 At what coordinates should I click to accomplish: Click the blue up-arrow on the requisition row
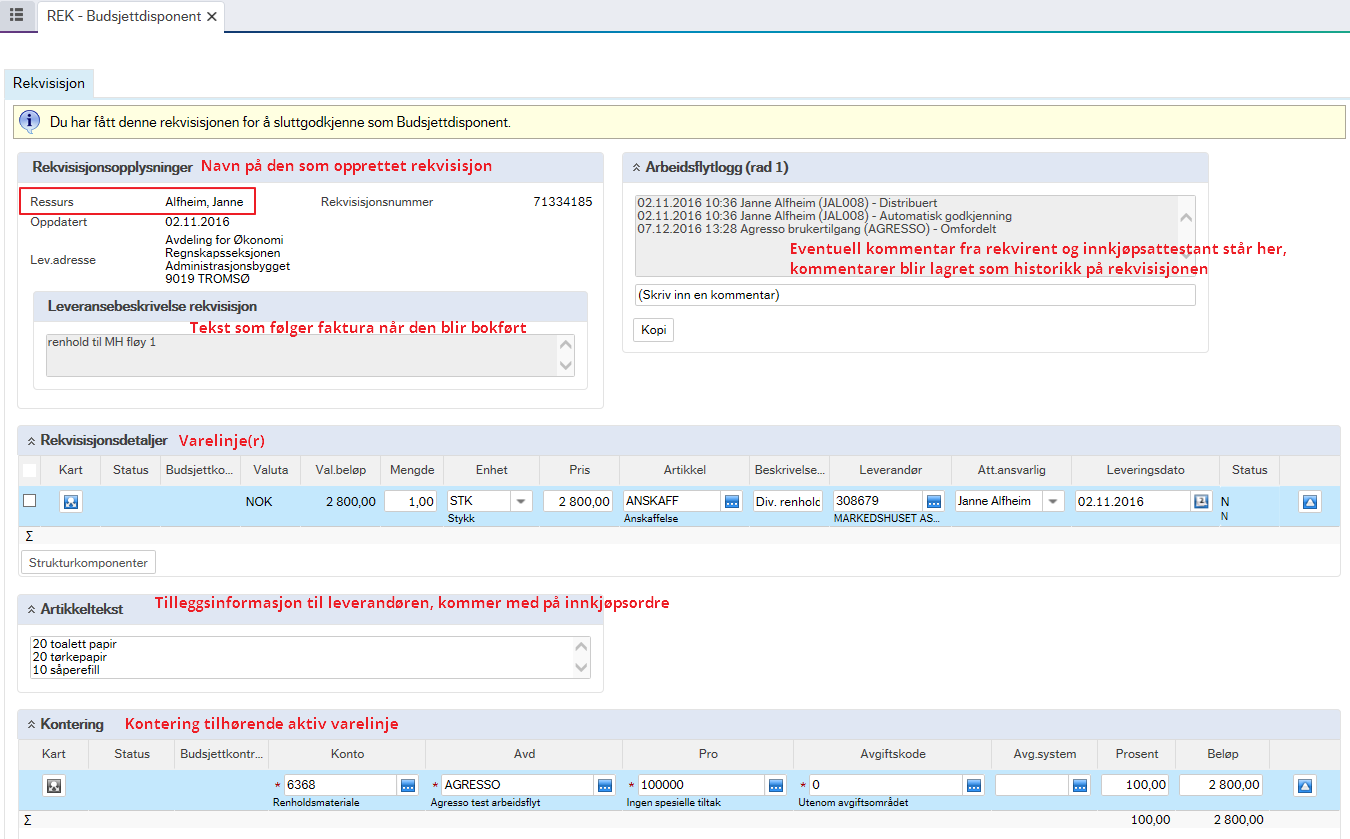point(1309,502)
